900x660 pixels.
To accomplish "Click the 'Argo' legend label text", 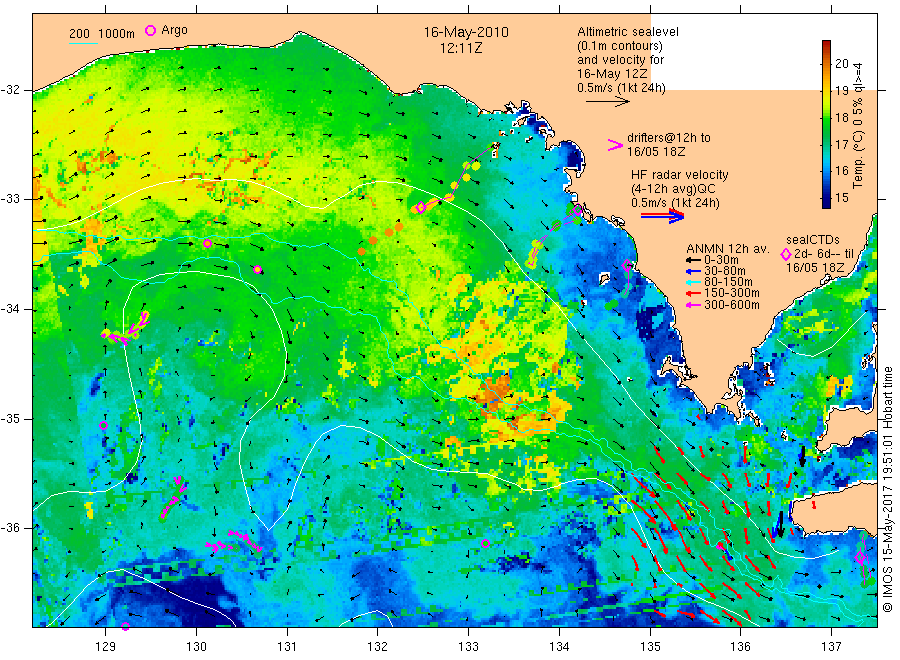I will tap(174, 30).
